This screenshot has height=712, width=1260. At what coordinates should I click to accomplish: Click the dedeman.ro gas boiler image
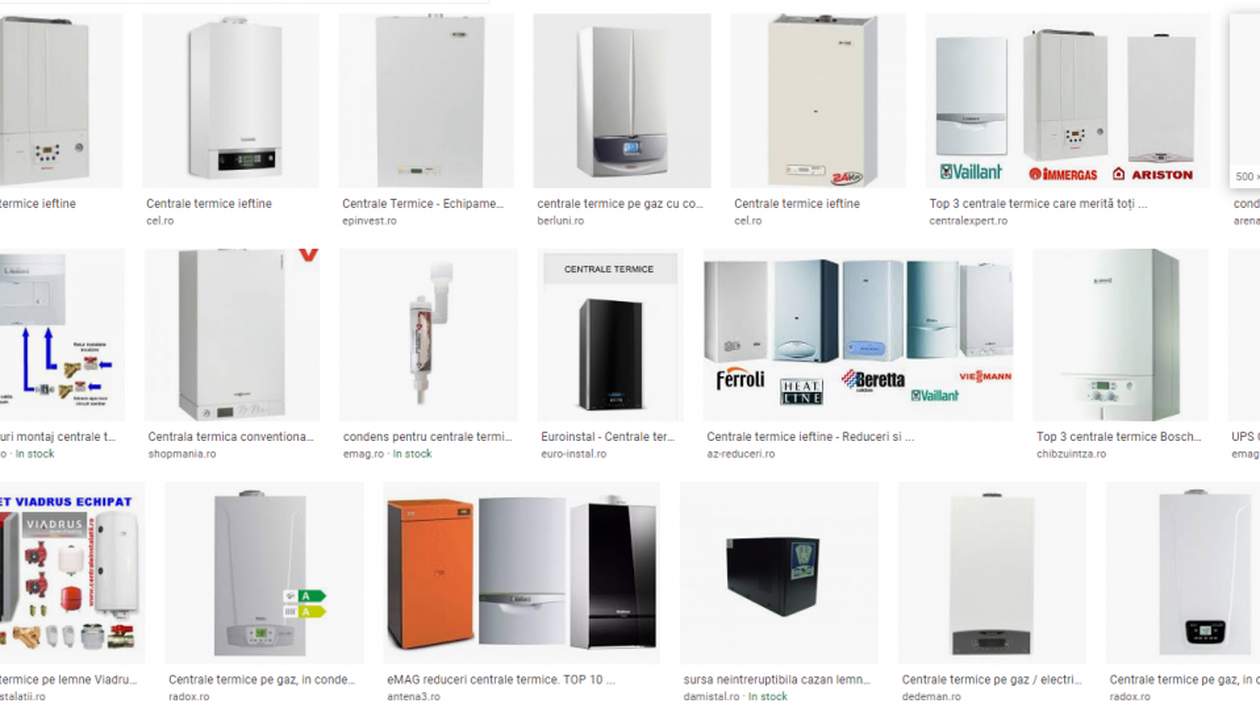(x=992, y=573)
